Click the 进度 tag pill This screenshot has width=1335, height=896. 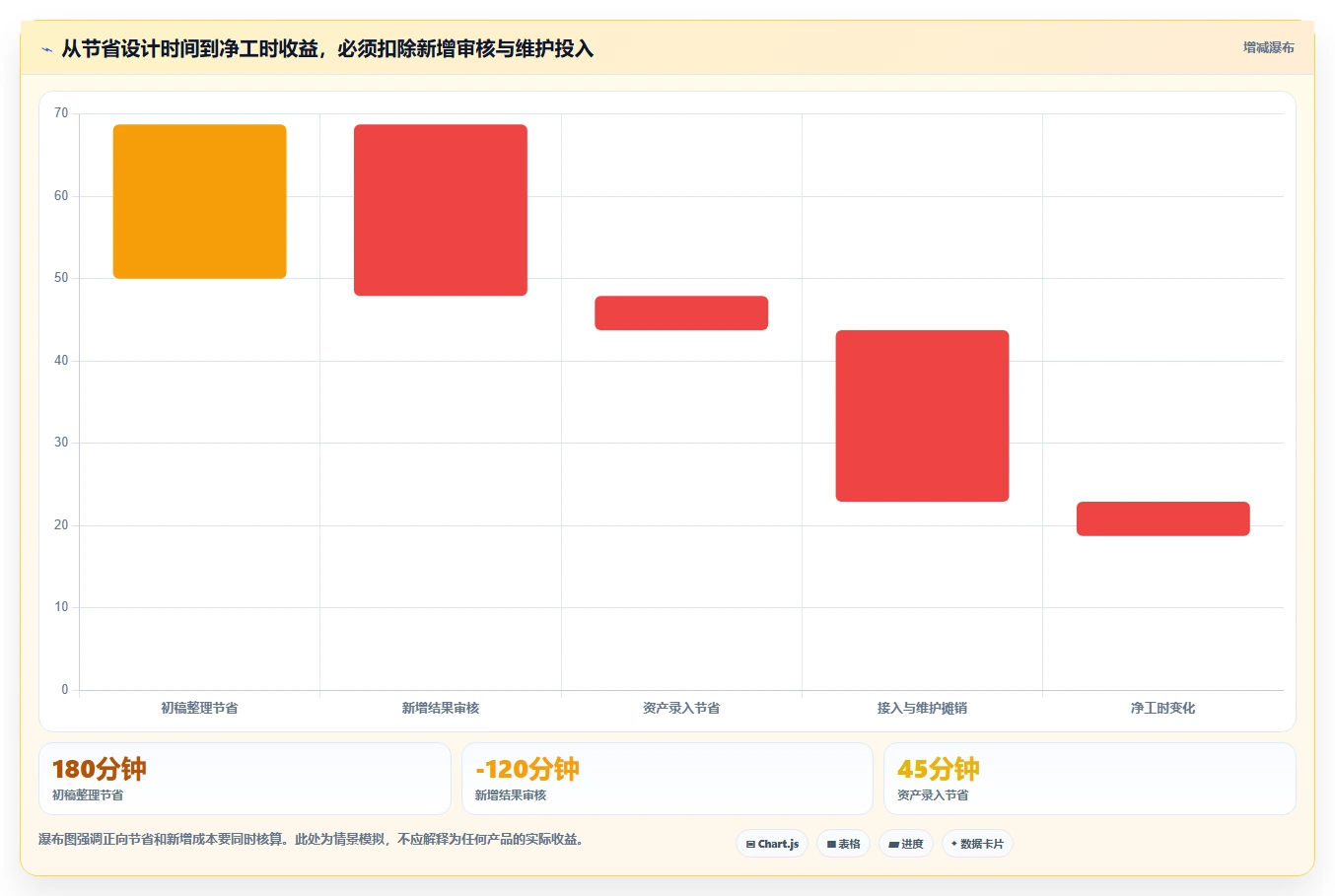[x=906, y=844]
